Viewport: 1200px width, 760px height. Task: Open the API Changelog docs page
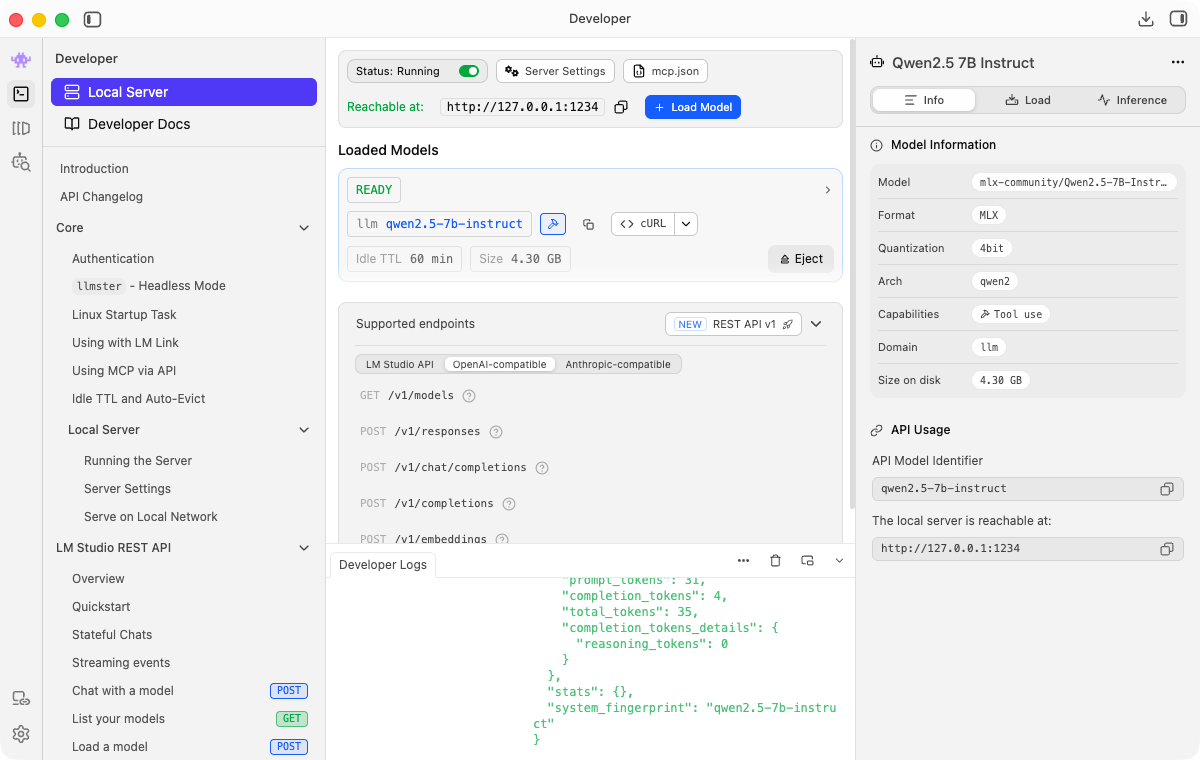tap(101, 197)
